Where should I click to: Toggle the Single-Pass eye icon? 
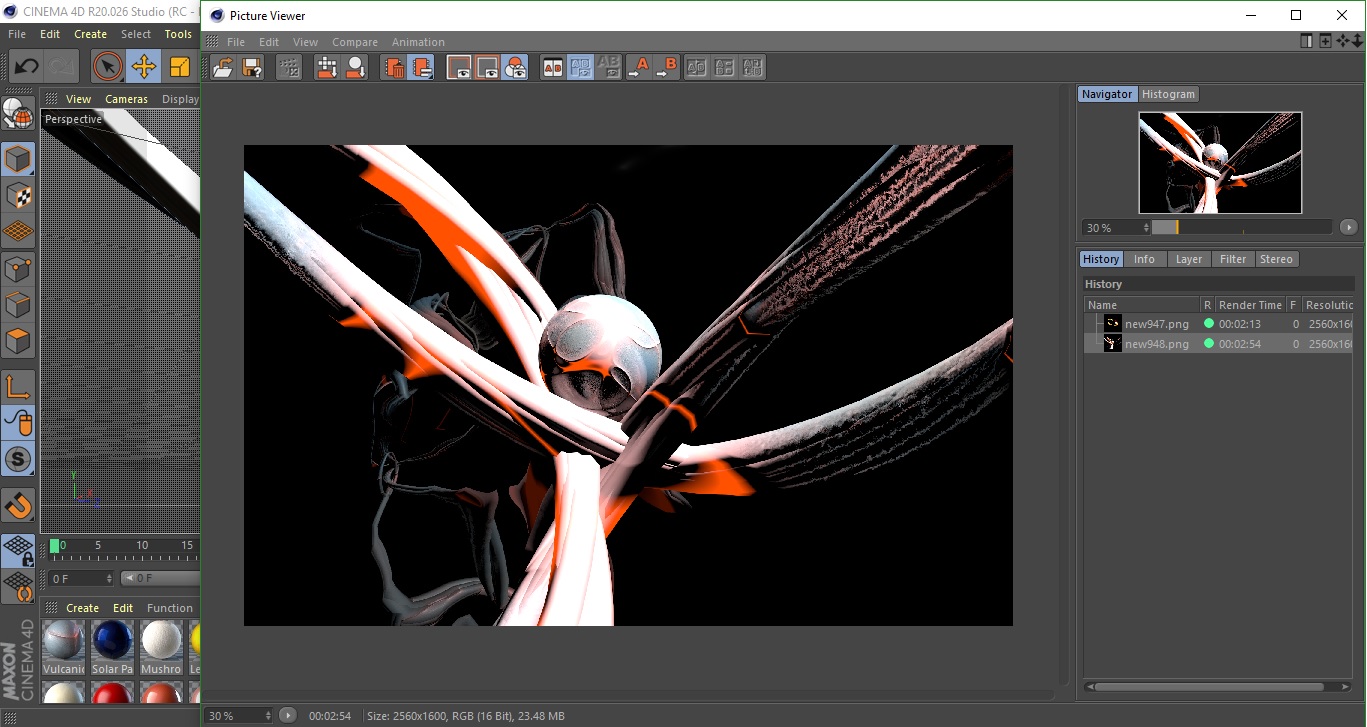point(487,68)
